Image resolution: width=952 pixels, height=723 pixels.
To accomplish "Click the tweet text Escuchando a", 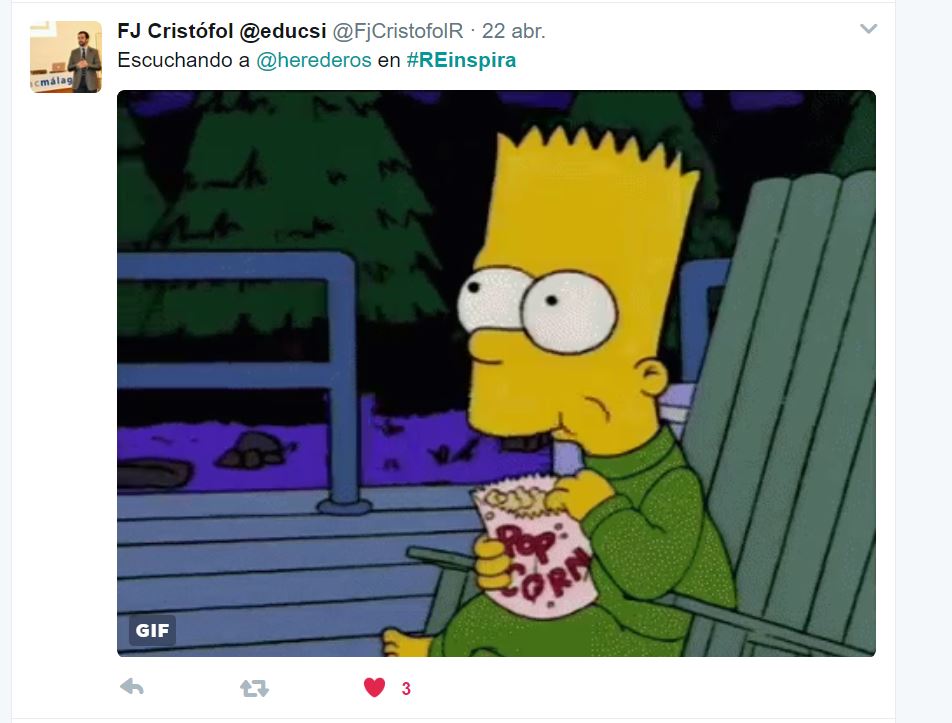I will 183,60.
